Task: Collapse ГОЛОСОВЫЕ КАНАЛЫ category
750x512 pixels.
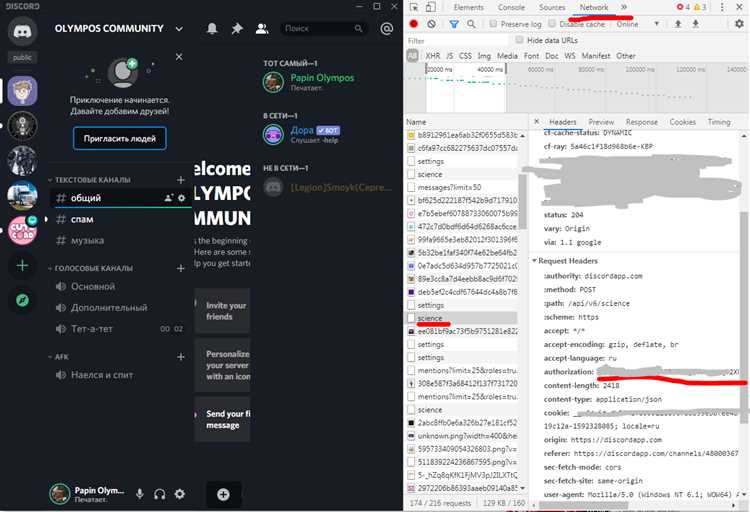Action: [x=90, y=268]
